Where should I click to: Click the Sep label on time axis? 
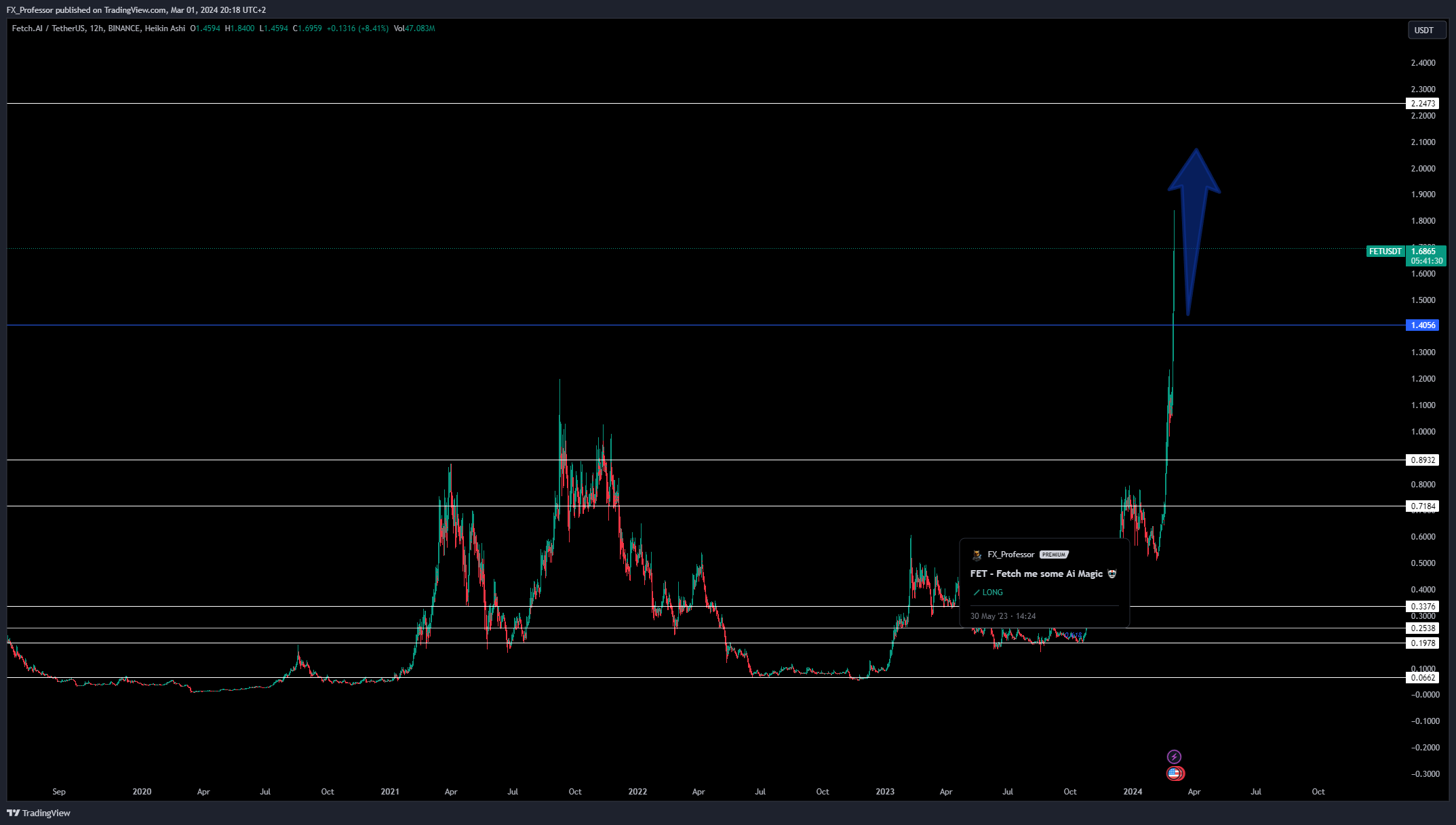pos(59,792)
